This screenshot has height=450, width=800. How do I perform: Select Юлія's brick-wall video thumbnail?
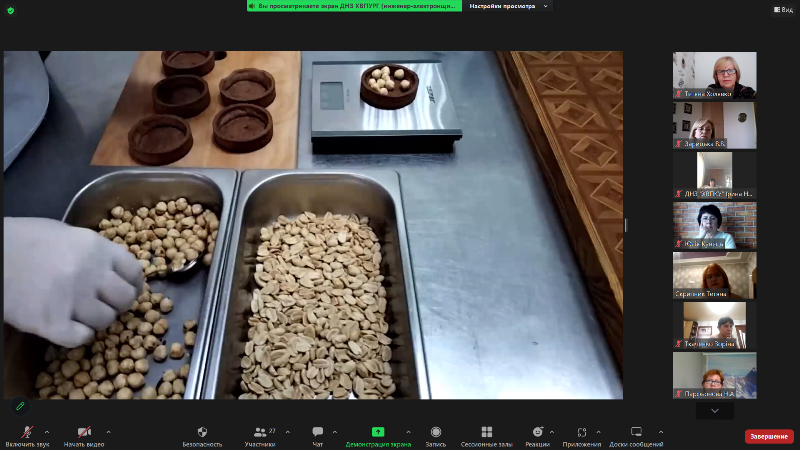click(714, 225)
